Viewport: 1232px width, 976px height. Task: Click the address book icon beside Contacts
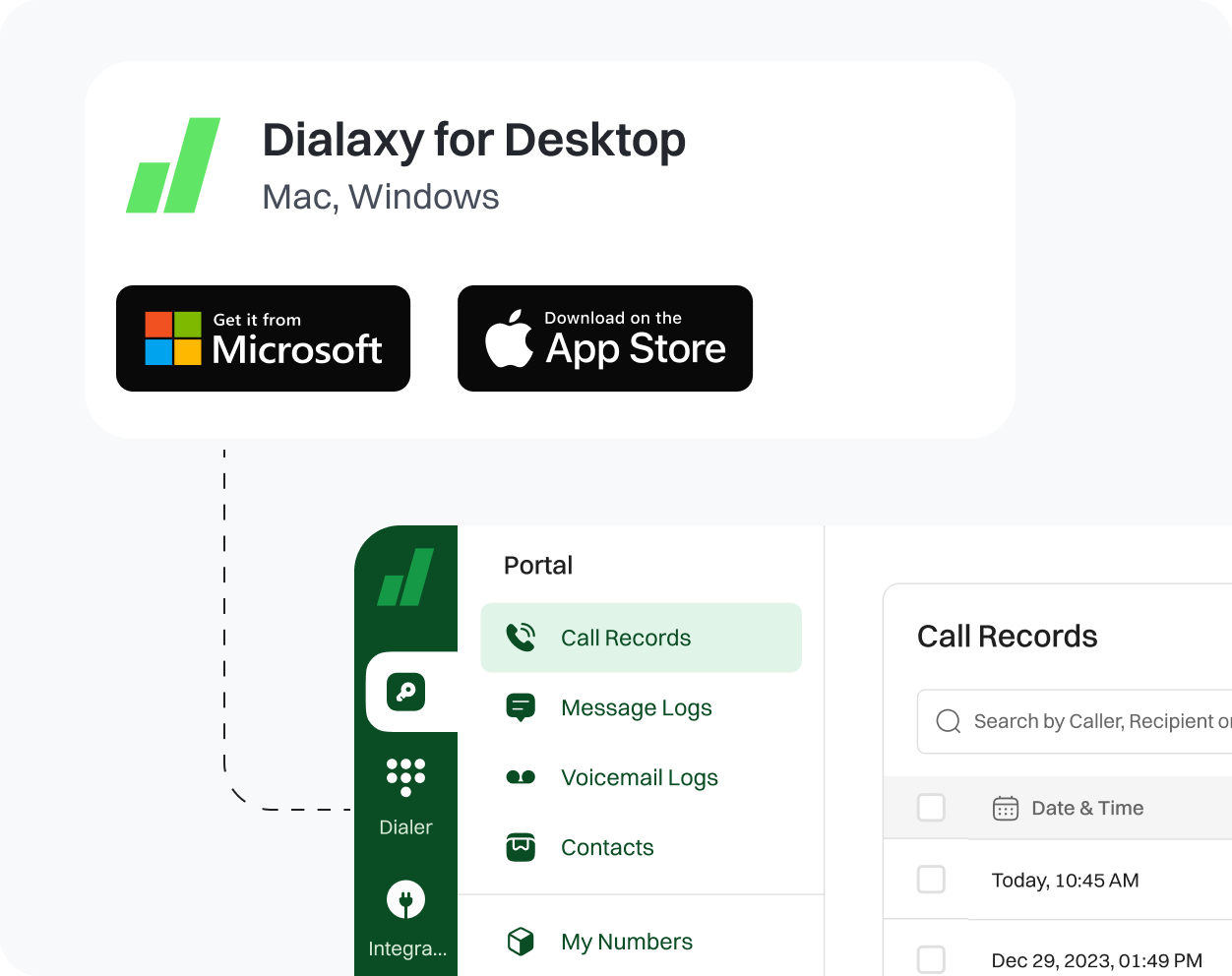[521, 847]
